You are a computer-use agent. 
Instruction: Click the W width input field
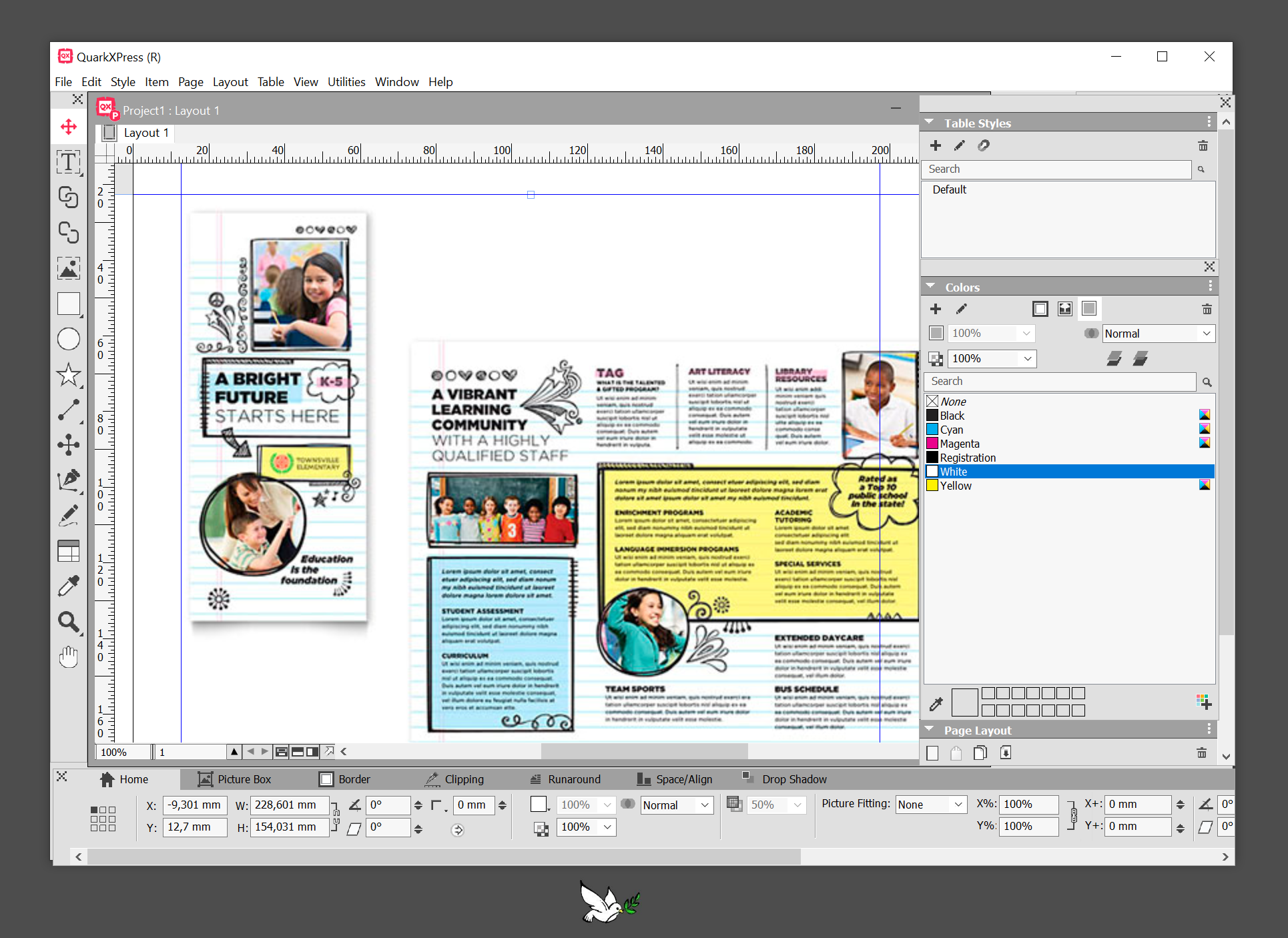290,805
